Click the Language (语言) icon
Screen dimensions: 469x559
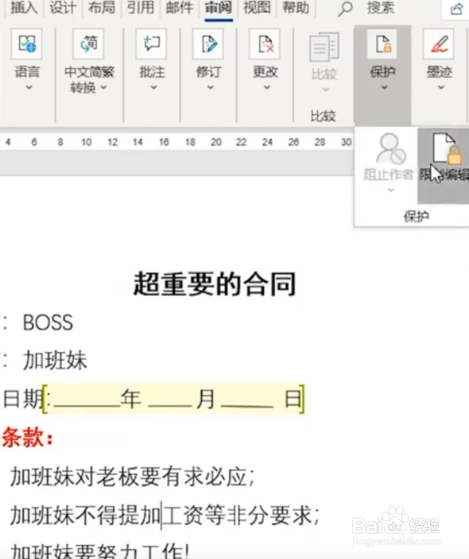coord(27,44)
